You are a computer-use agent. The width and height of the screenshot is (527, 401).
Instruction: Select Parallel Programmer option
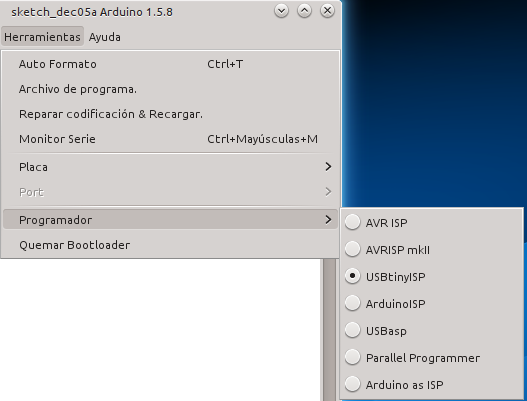point(432,358)
